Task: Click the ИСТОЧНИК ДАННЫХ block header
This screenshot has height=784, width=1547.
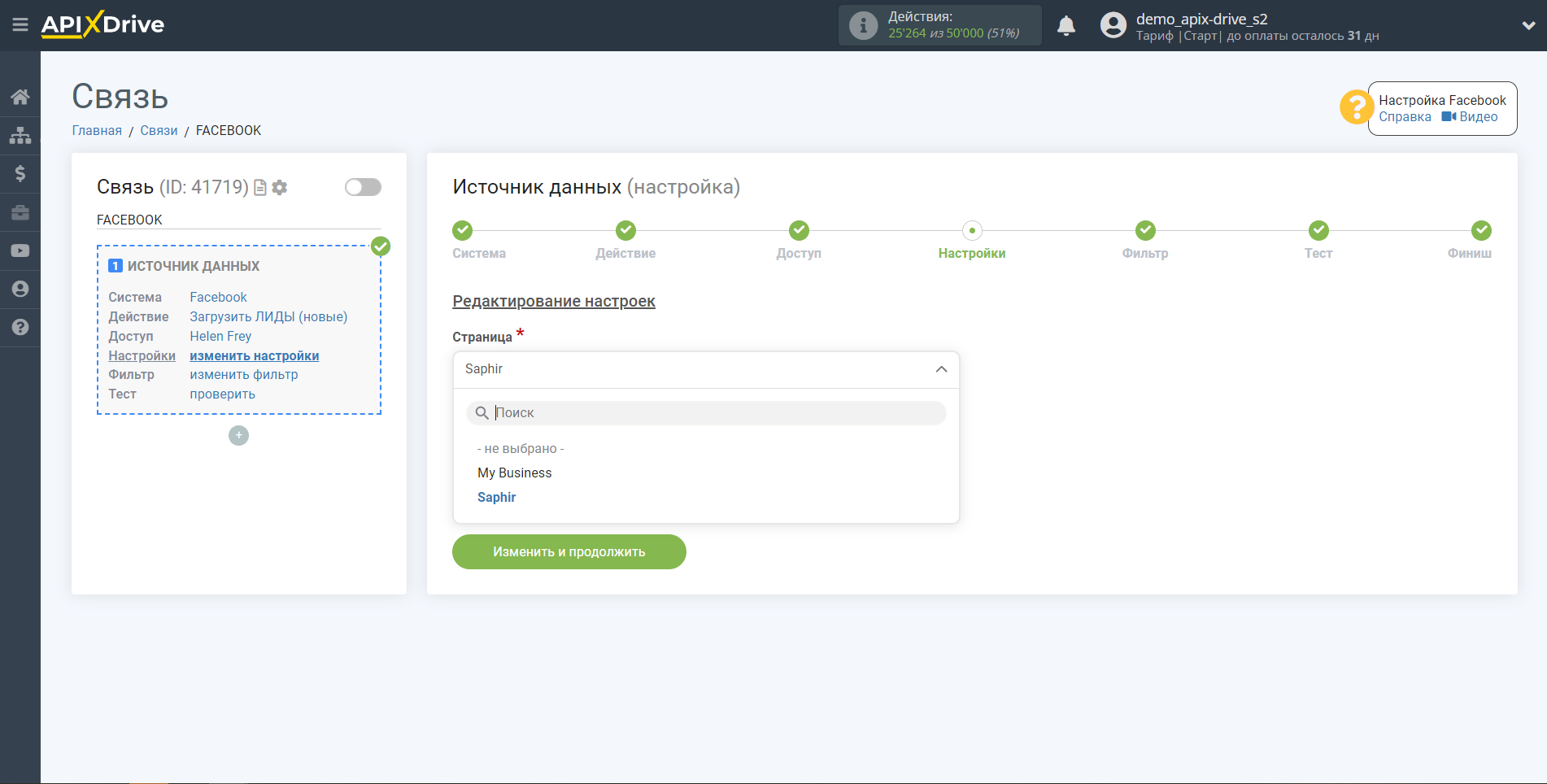Action: 194,267
